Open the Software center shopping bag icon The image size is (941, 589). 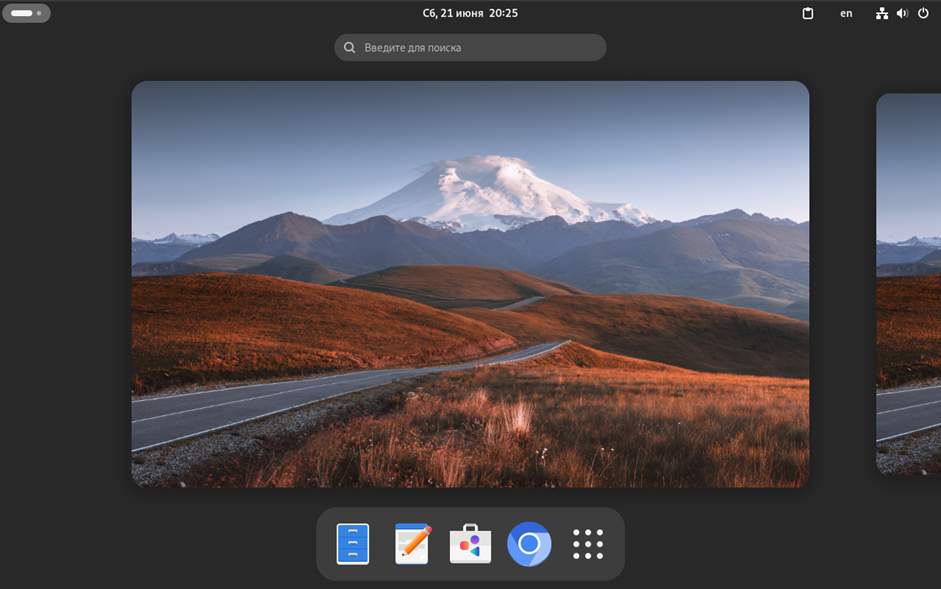coord(470,544)
